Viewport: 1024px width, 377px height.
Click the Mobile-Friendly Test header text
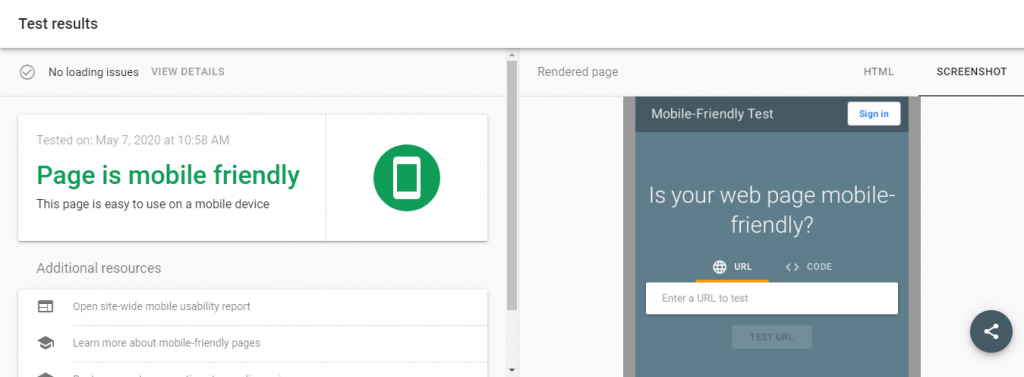pyautogui.click(x=712, y=114)
